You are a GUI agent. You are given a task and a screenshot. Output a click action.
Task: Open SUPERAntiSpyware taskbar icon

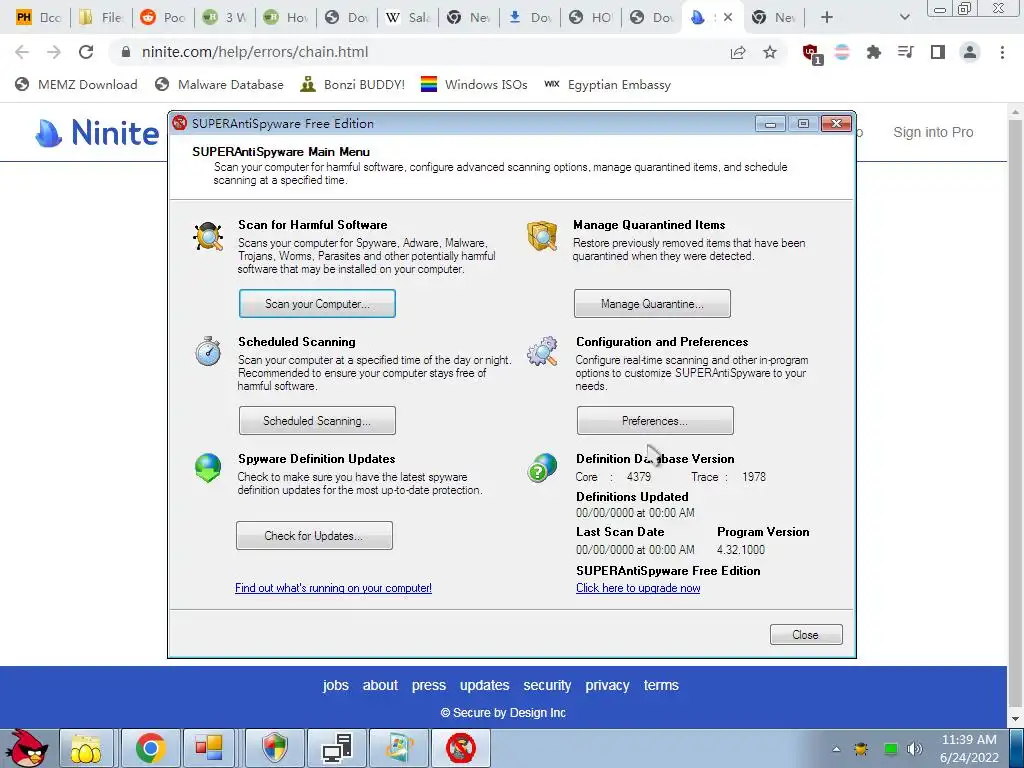[x=461, y=748]
